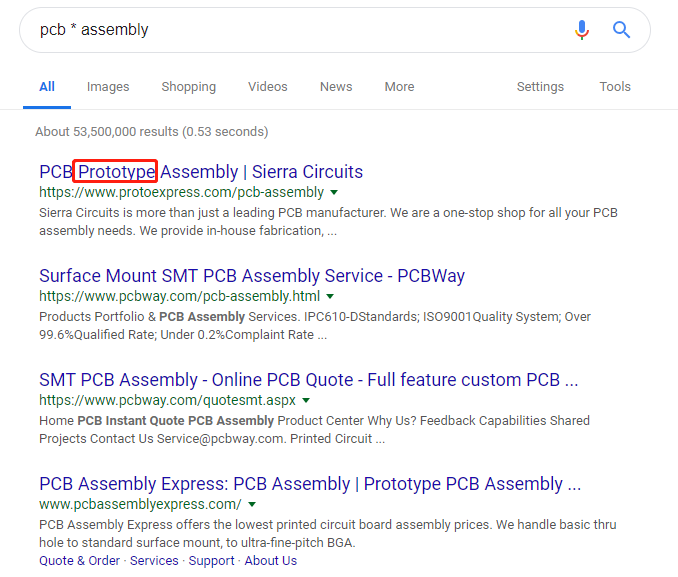Visit SMT PCB Assembly Online PCB Quote result
This screenshot has width=678, height=577.
click(x=308, y=379)
